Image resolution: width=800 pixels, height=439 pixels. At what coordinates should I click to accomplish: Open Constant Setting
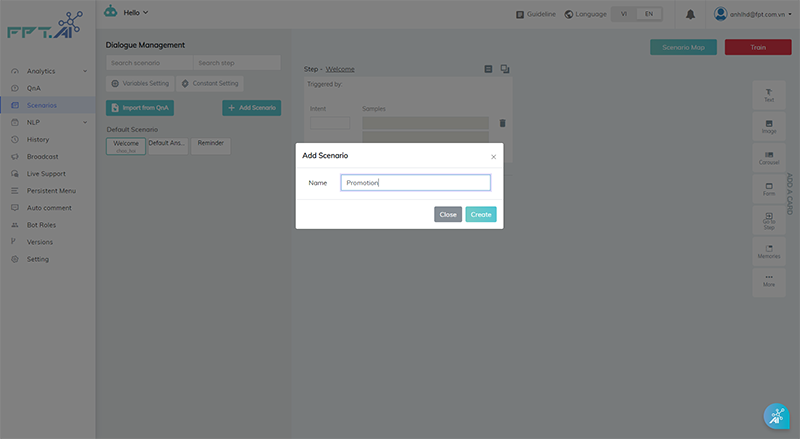tap(210, 83)
